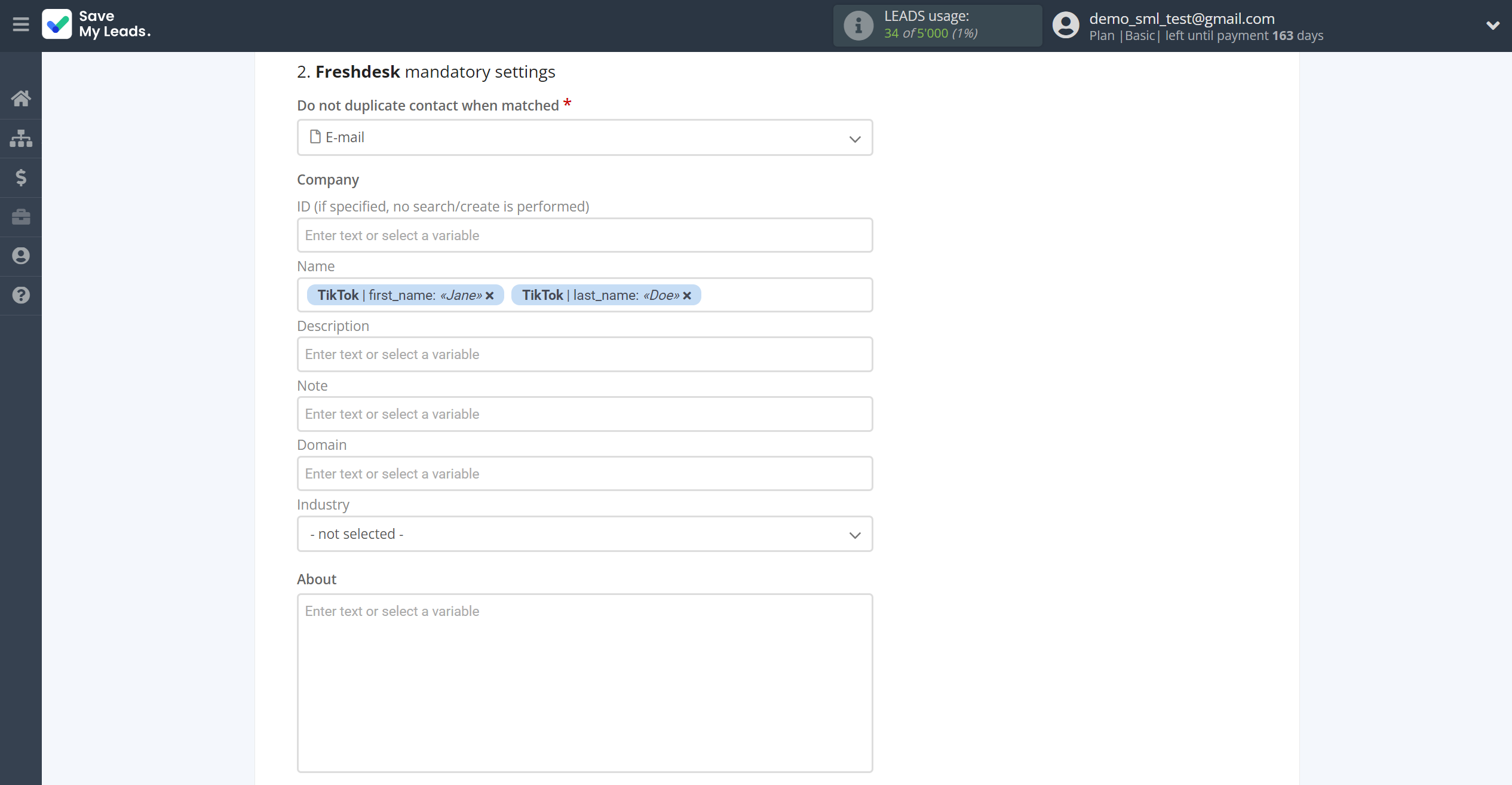Click the Domain input field

tap(585, 473)
